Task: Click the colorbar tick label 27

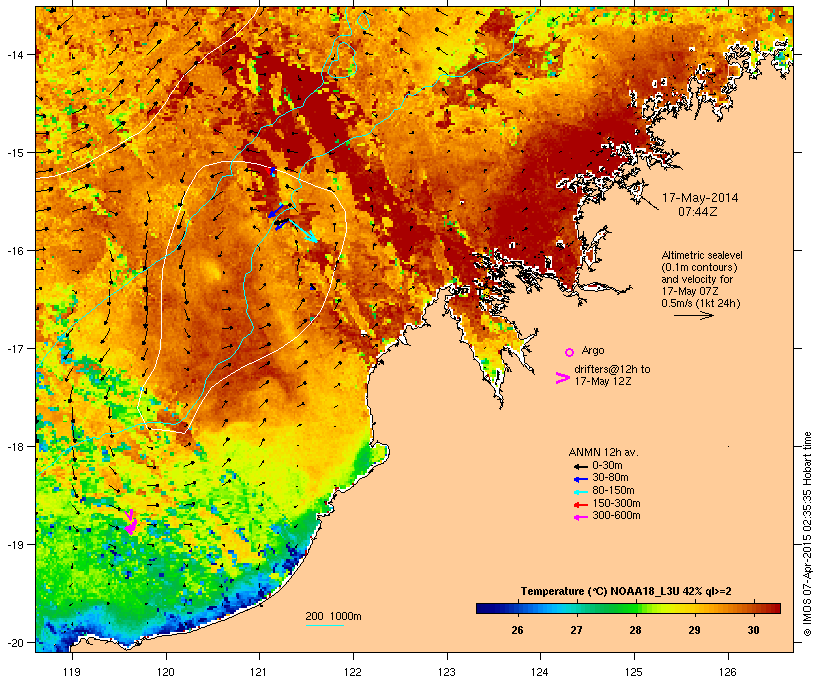Action: click(576, 630)
